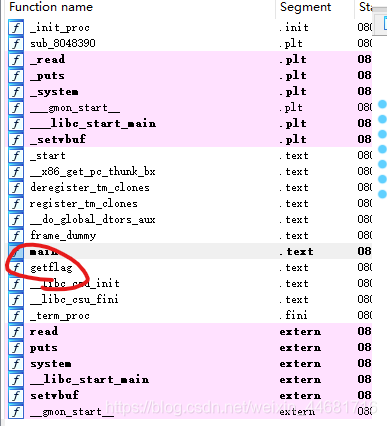Click function icon beside extern read
387x426 pixels.
click(16, 331)
